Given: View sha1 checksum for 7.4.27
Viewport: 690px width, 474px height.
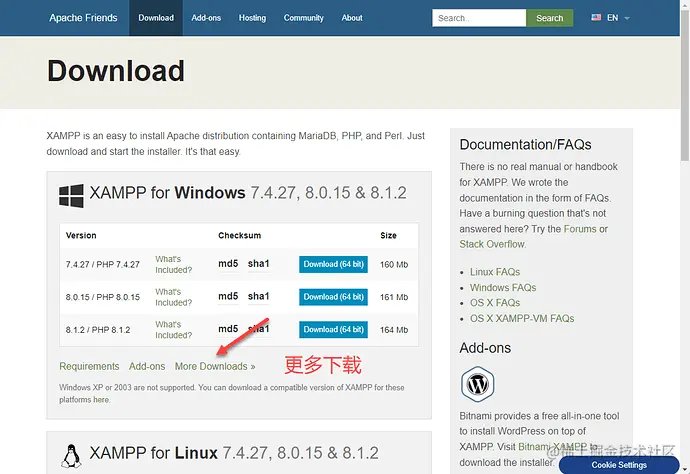Looking at the screenshot, I should pyautogui.click(x=258, y=264).
